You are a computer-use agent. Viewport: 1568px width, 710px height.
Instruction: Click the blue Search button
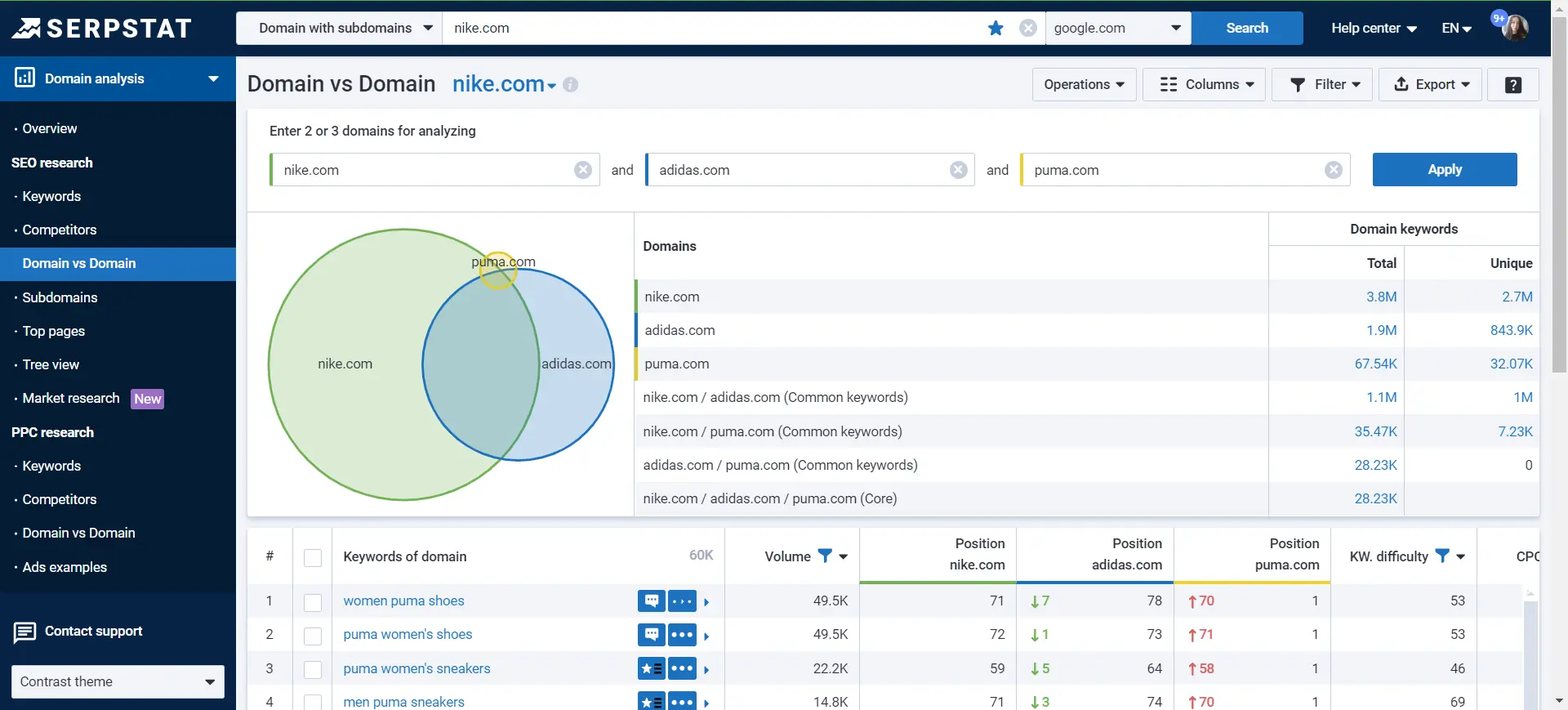click(x=1247, y=28)
